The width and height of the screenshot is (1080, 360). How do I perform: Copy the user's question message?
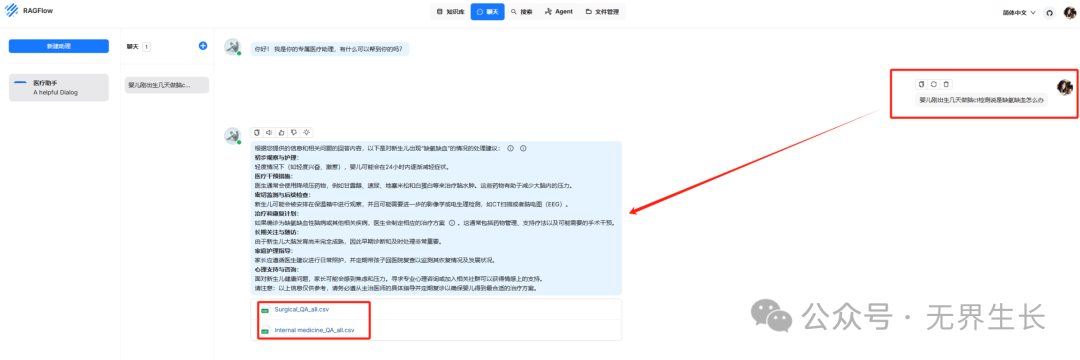tap(922, 84)
